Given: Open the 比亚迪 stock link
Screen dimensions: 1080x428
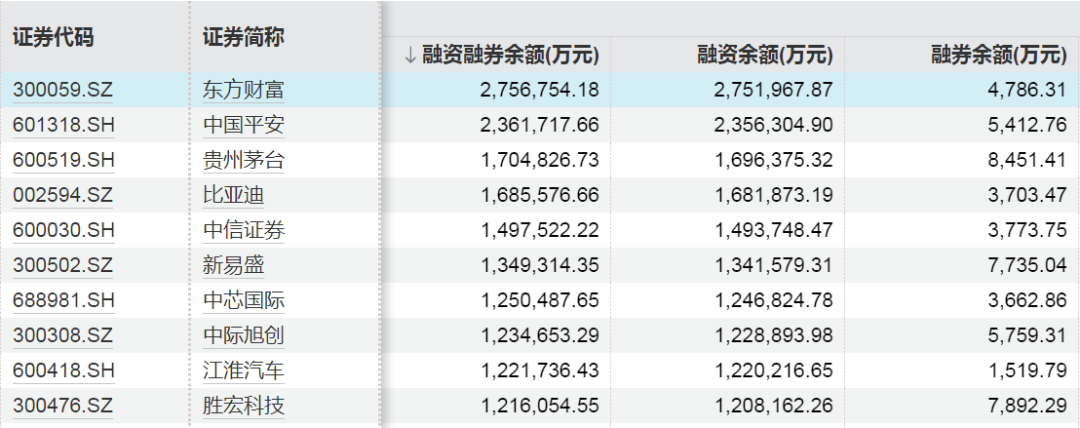Looking at the screenshot, I should tap(233, 196).
